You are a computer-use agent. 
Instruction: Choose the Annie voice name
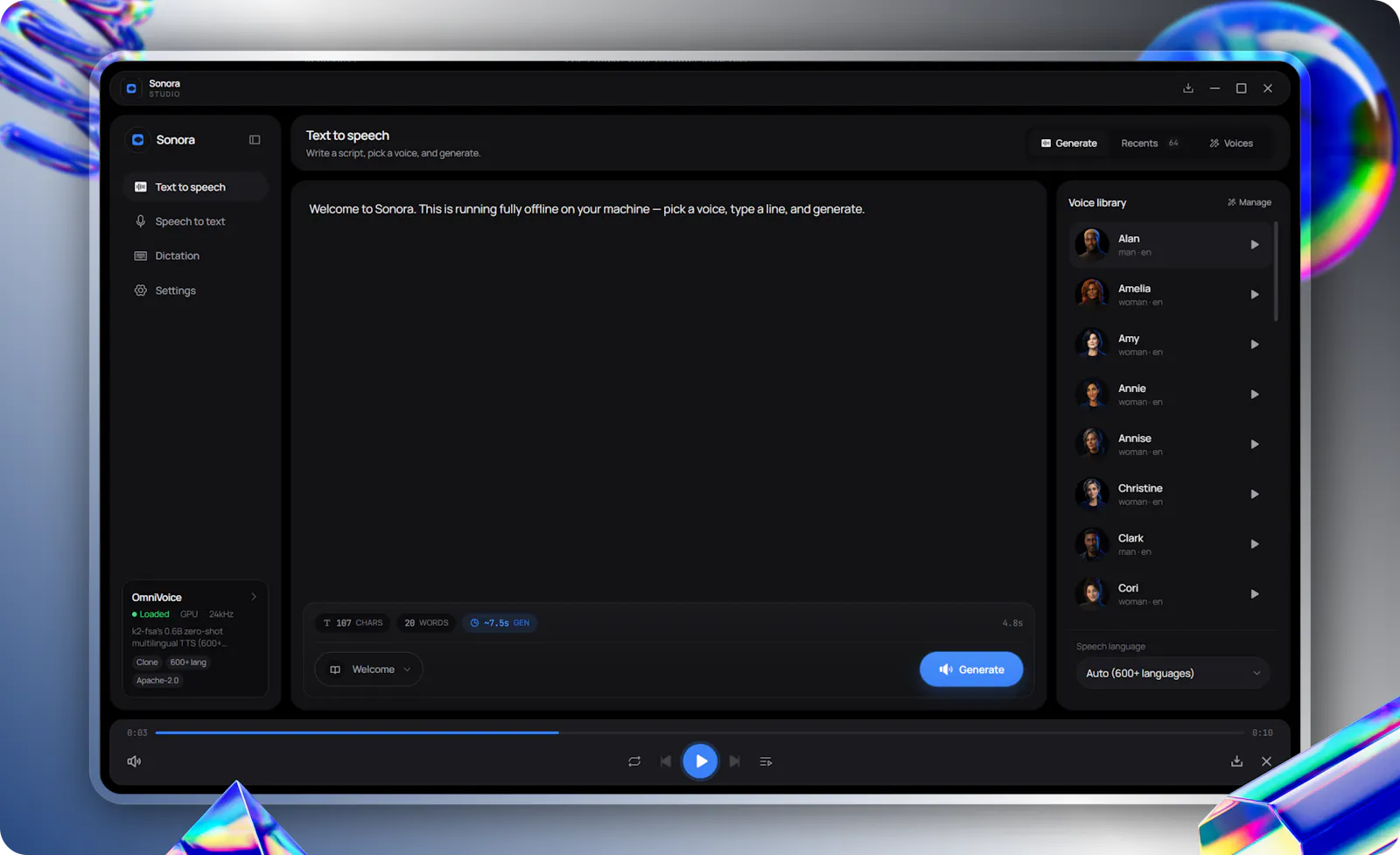(x=1132, y=389)
